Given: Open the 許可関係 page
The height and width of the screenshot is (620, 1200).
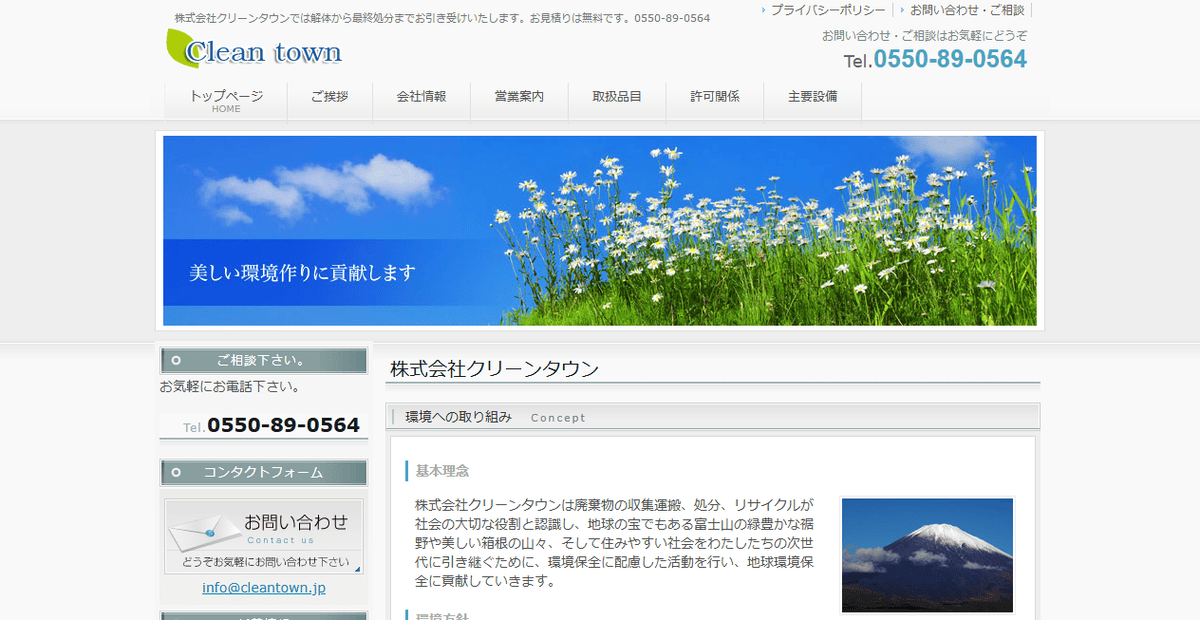Looking at the screenshot, I should 714,99.
